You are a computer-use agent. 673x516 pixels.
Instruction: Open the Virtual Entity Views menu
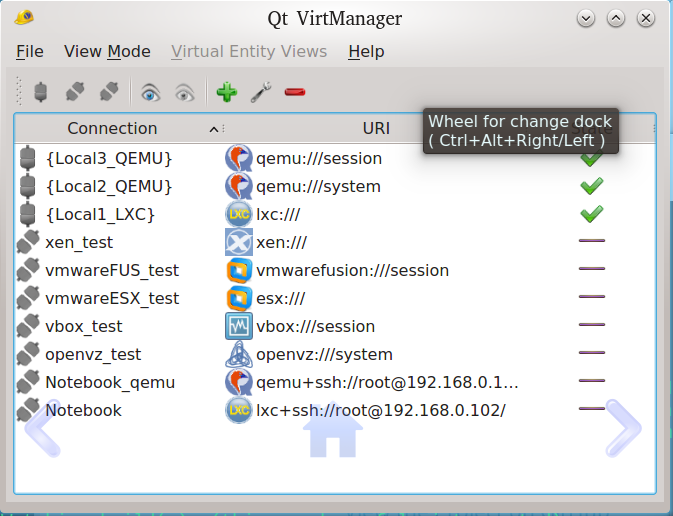click(x=249, y=52)
